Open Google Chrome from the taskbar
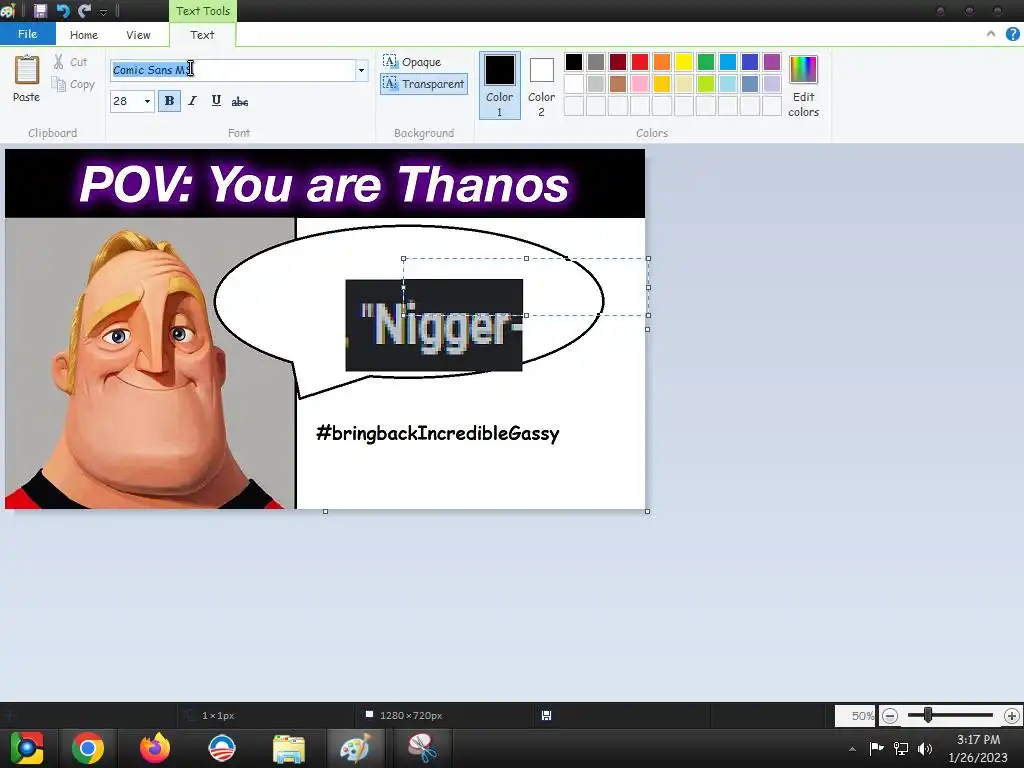 click(x=88, y=748)
